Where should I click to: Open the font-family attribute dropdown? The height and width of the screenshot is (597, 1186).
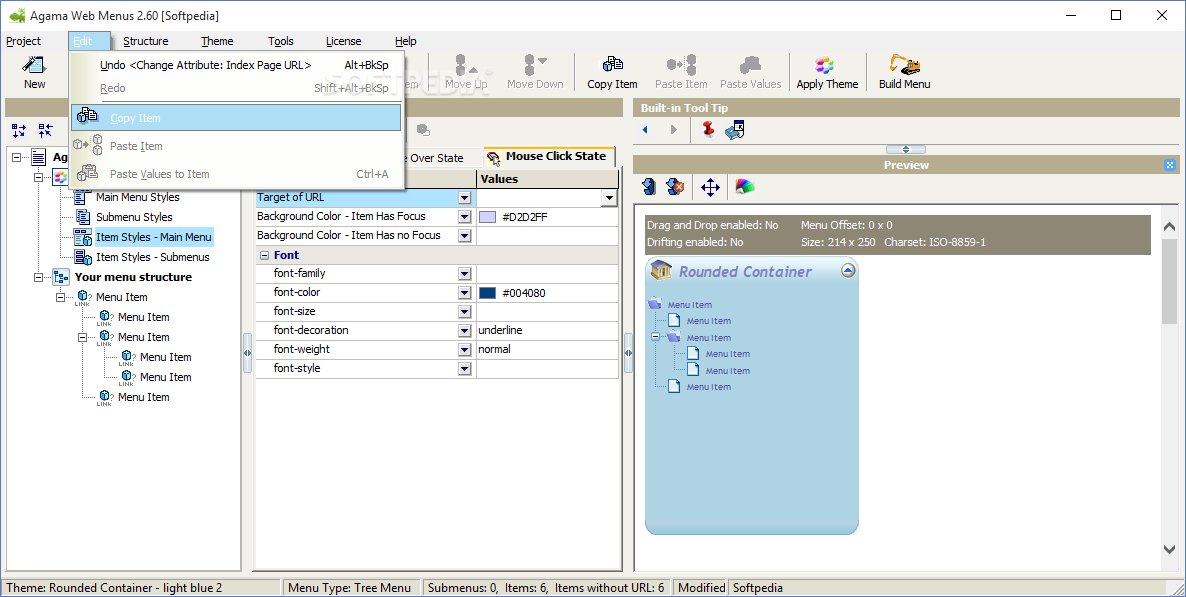click(x=464, y=273)
